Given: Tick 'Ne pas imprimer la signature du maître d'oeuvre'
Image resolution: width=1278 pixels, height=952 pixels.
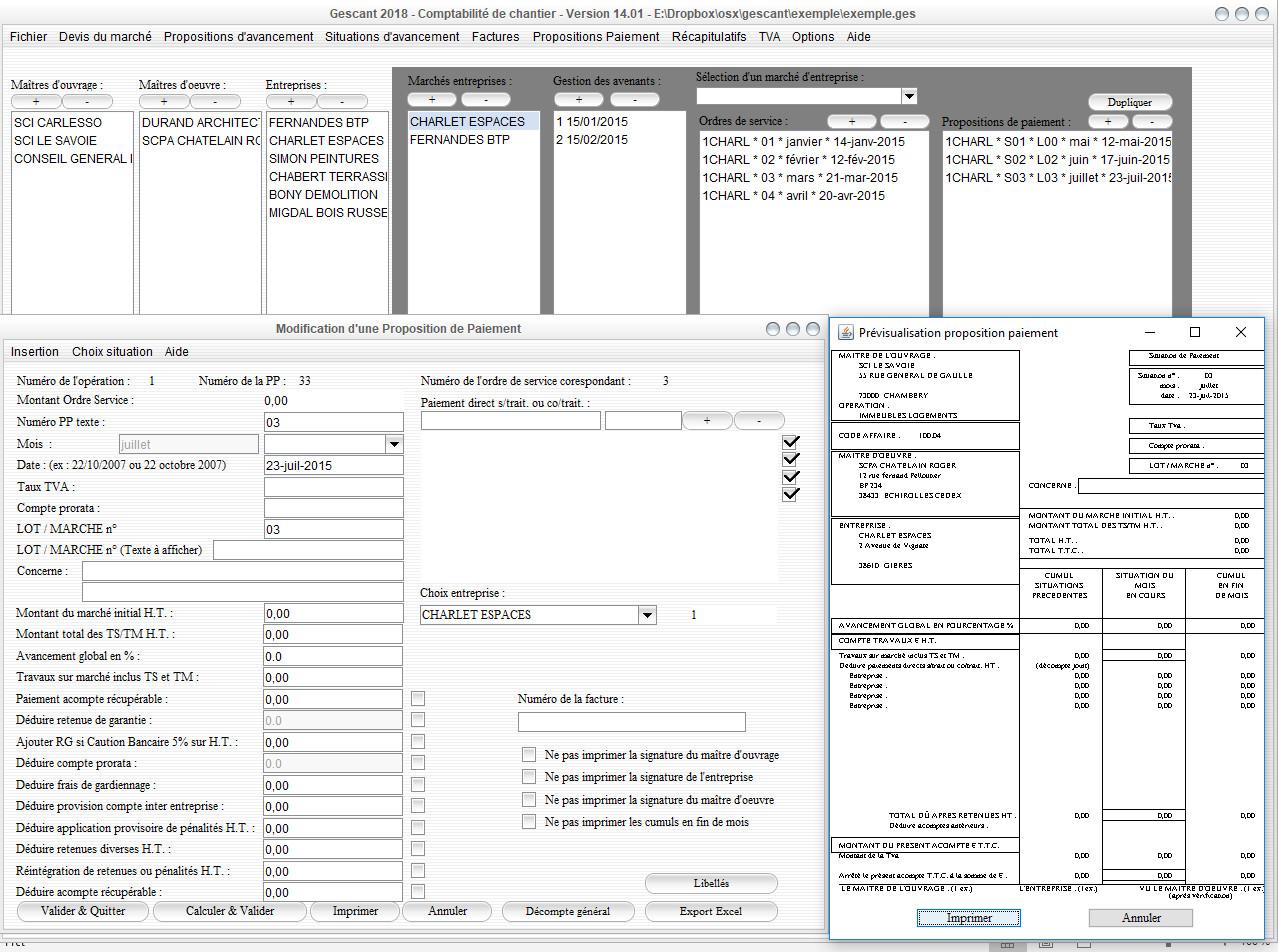Looking at the screenshot, I should click(x=529, y=799).
